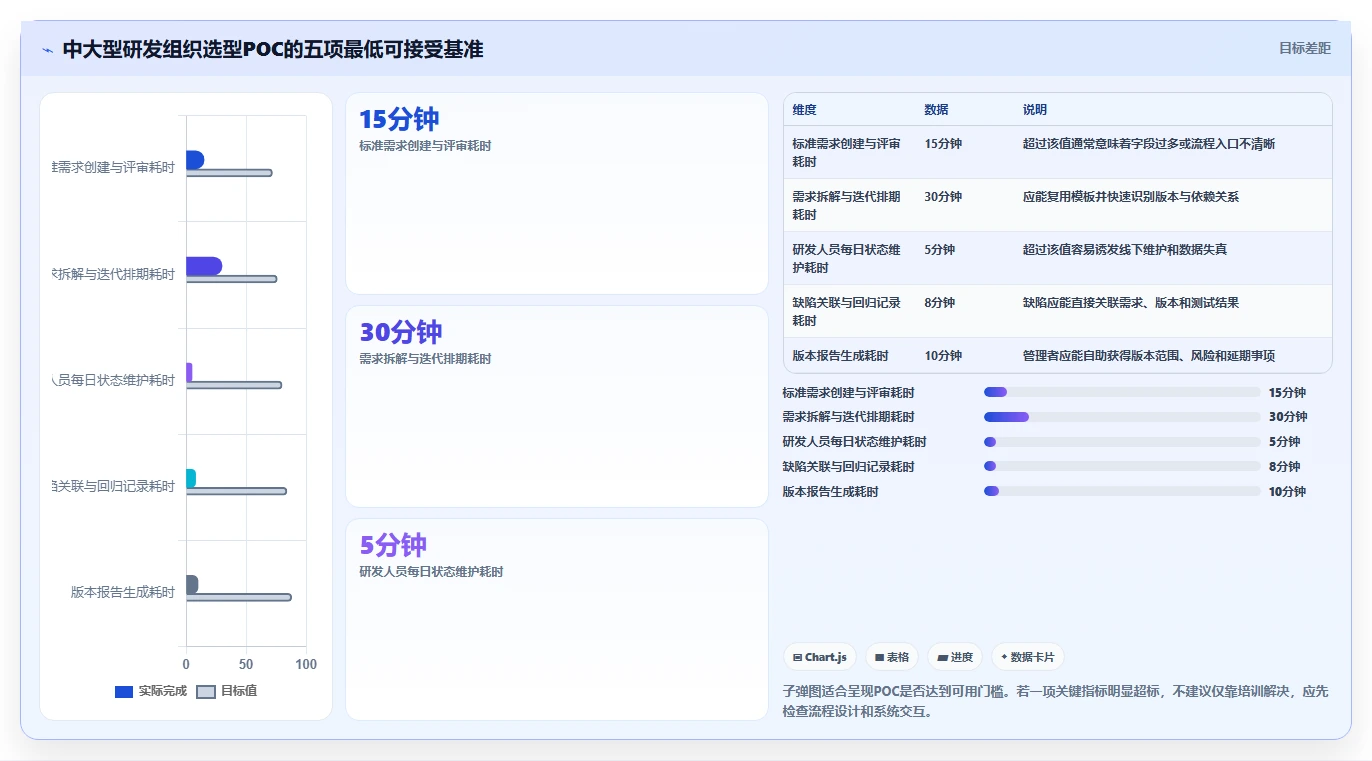Click table cell 缺陷关联与回归记录耗时
This screenshot has height=761, width=1372.
click(x=847, y=312)
